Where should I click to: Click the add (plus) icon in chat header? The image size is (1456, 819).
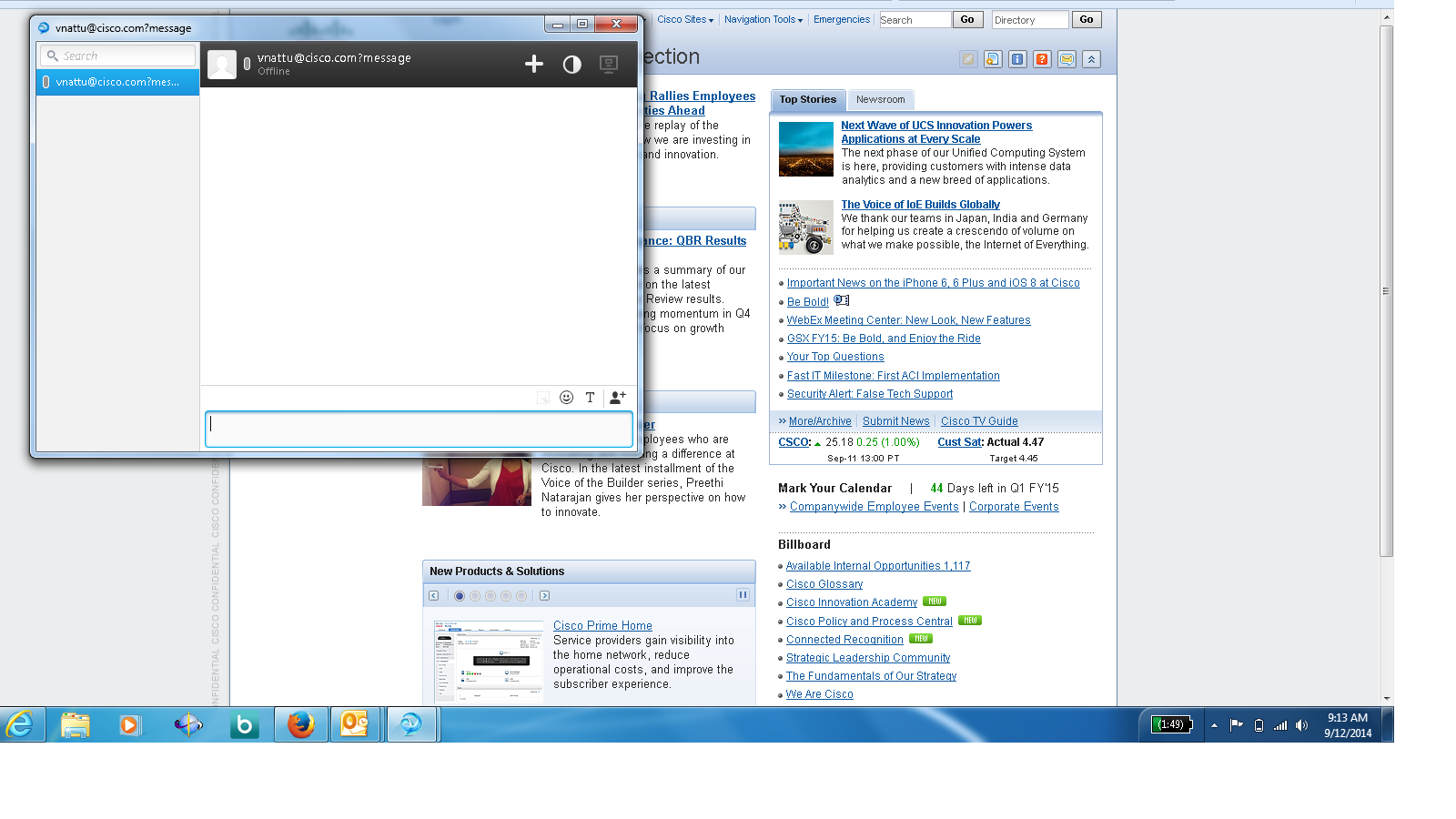[534, 64]
